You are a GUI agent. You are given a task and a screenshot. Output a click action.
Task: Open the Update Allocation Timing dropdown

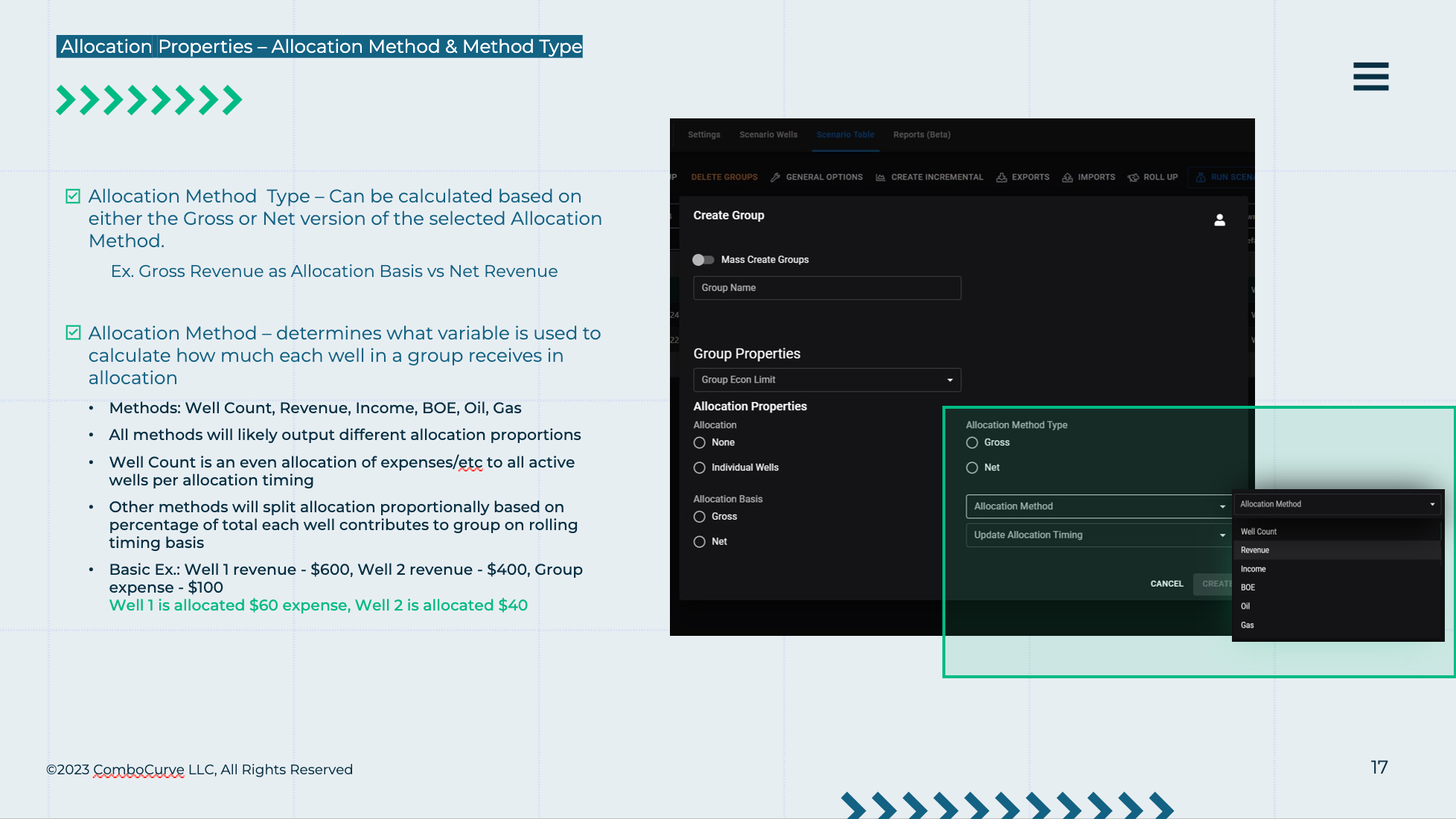click(x=1098, y=535)
